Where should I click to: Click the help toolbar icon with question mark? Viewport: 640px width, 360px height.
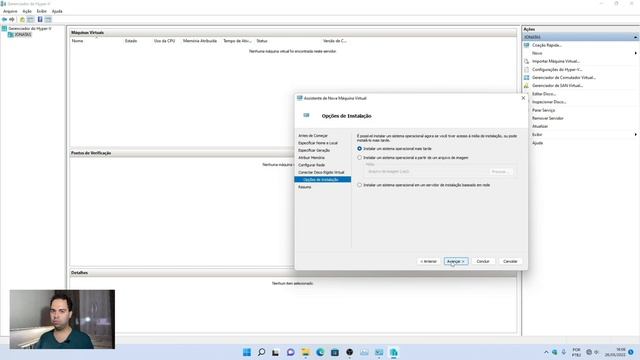40,19
